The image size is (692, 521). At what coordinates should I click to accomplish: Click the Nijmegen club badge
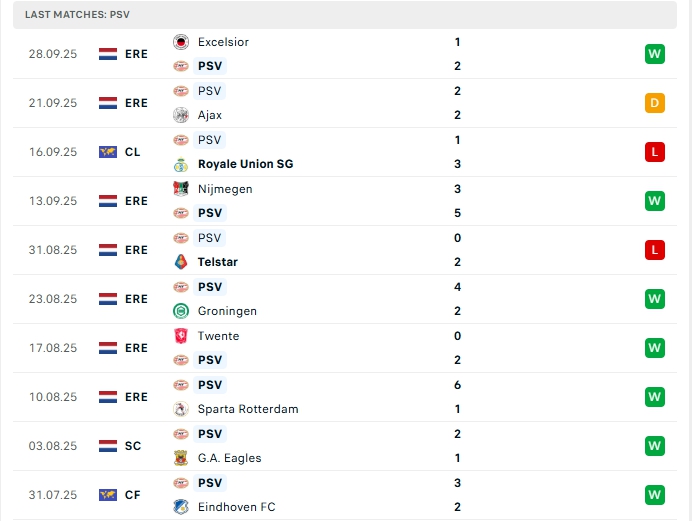coord(181,189)
